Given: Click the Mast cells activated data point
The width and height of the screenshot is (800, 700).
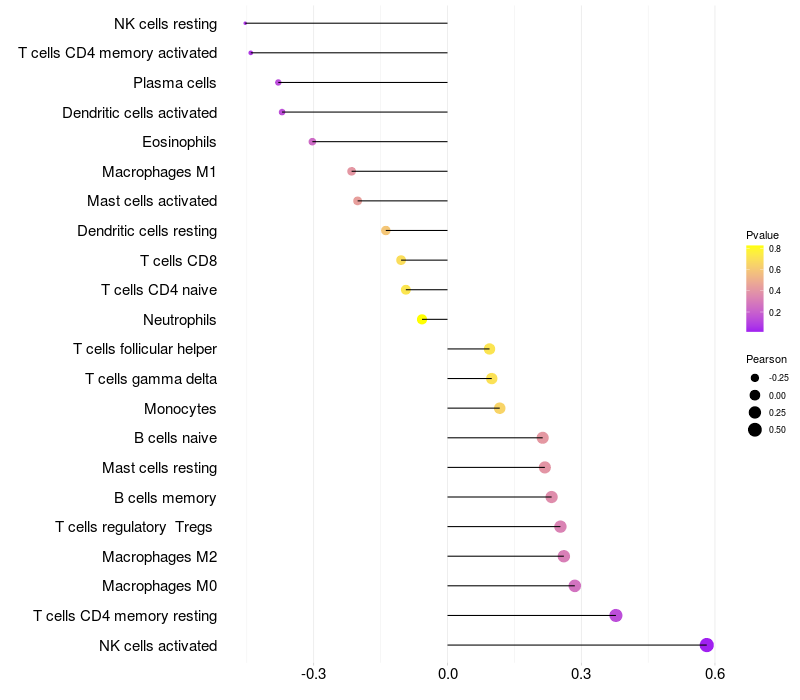Looking at the screenshot, I should 358,201.
